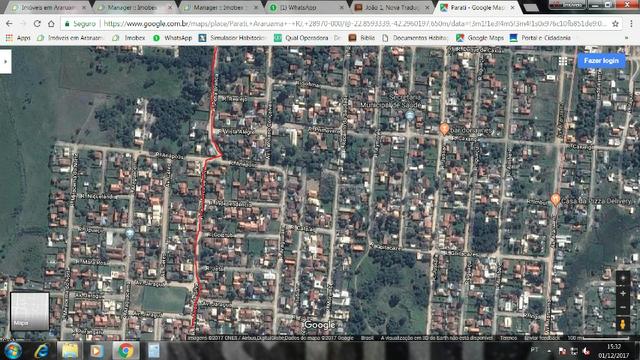Open a new tab next to Parati tab
Screen dimensions: 640x360
(x=531, y=7)
